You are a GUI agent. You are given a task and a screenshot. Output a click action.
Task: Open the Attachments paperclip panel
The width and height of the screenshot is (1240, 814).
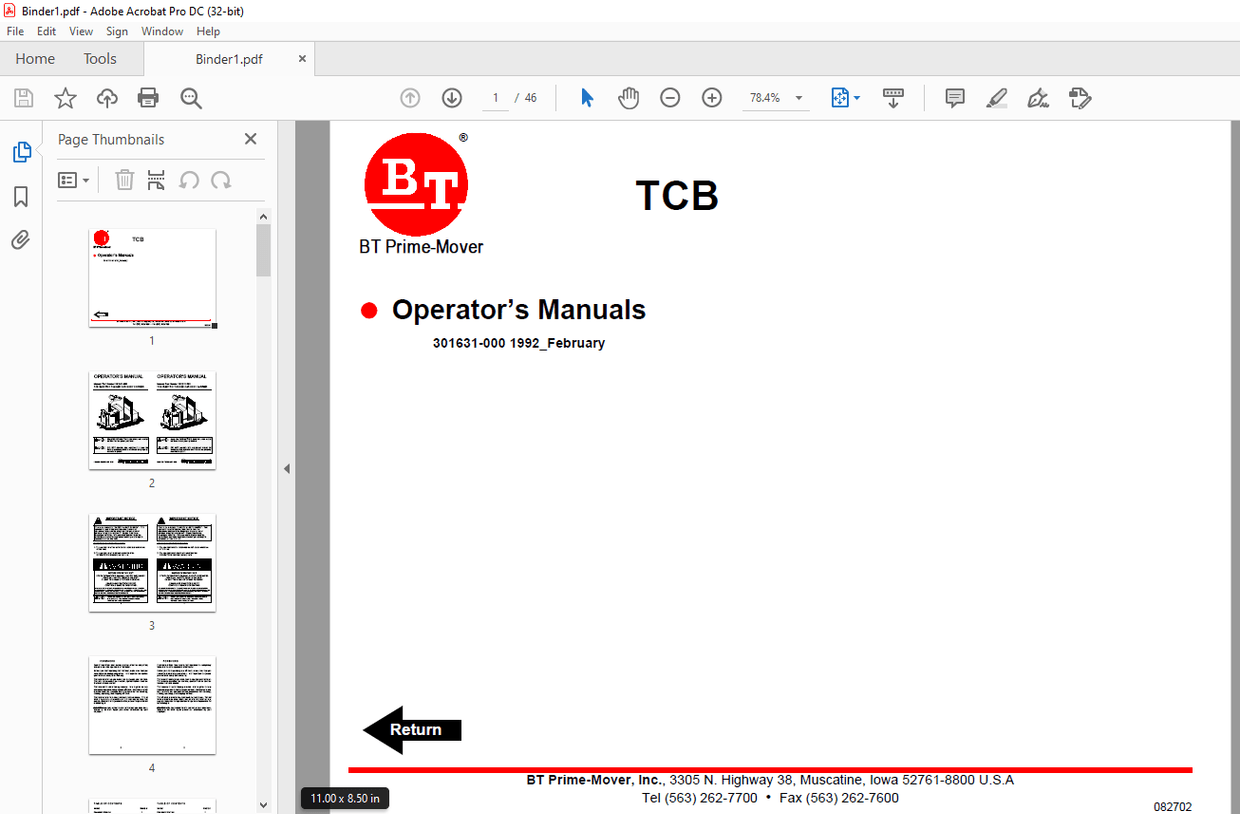click(x=21, y=240)
